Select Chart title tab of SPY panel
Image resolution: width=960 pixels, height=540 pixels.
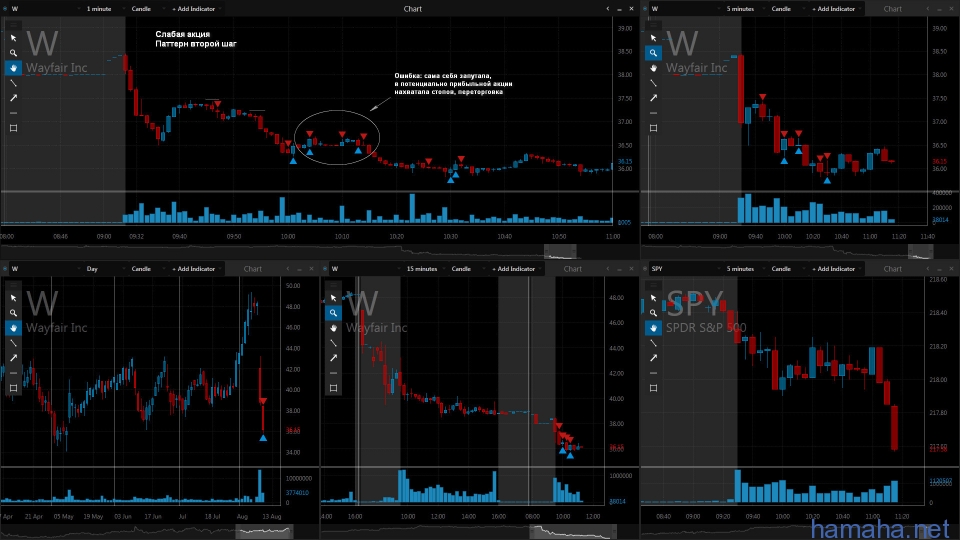pyautogui.click(x=893, y=269)
